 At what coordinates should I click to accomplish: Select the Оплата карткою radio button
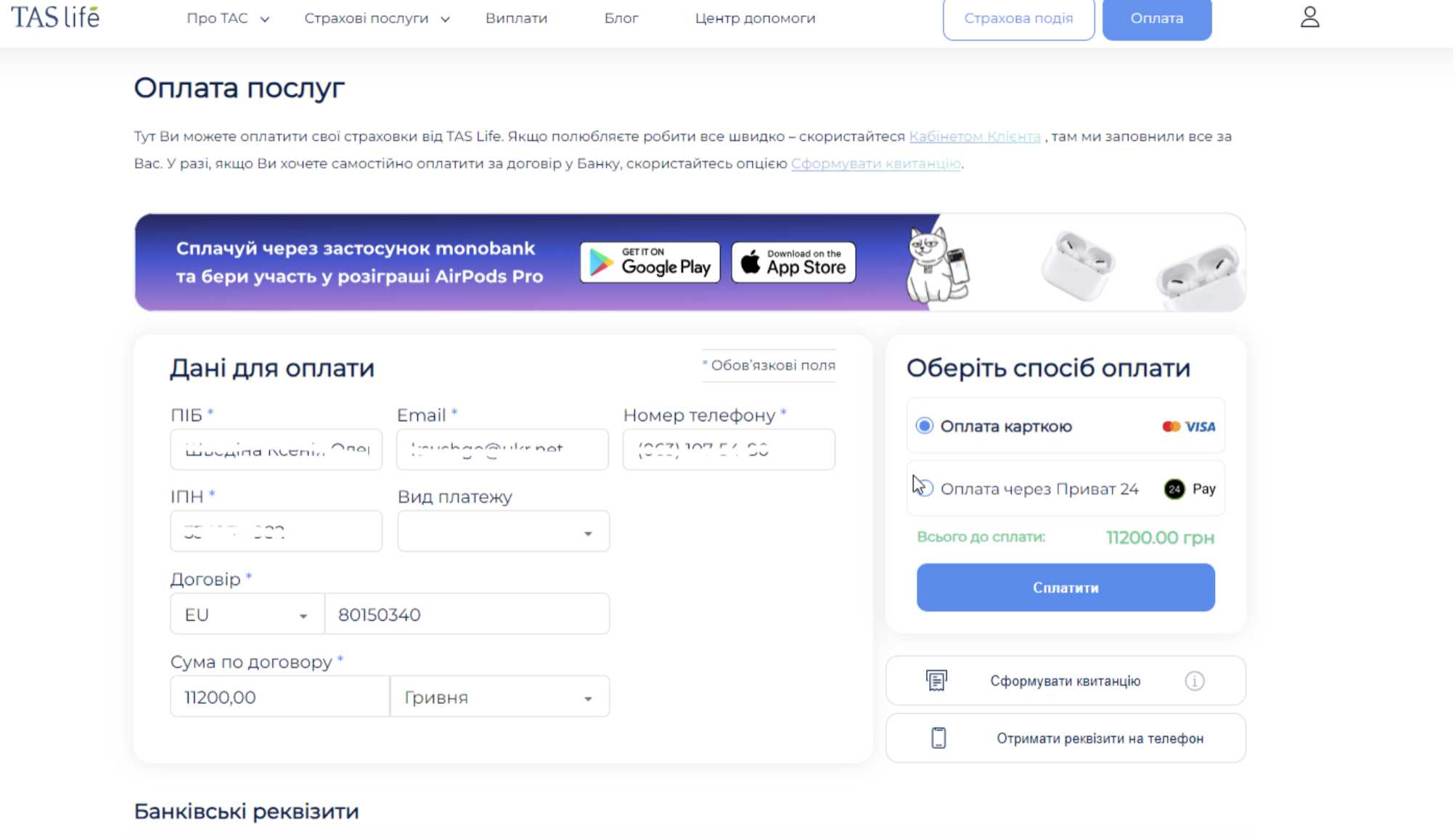click(x=924, y=426)
